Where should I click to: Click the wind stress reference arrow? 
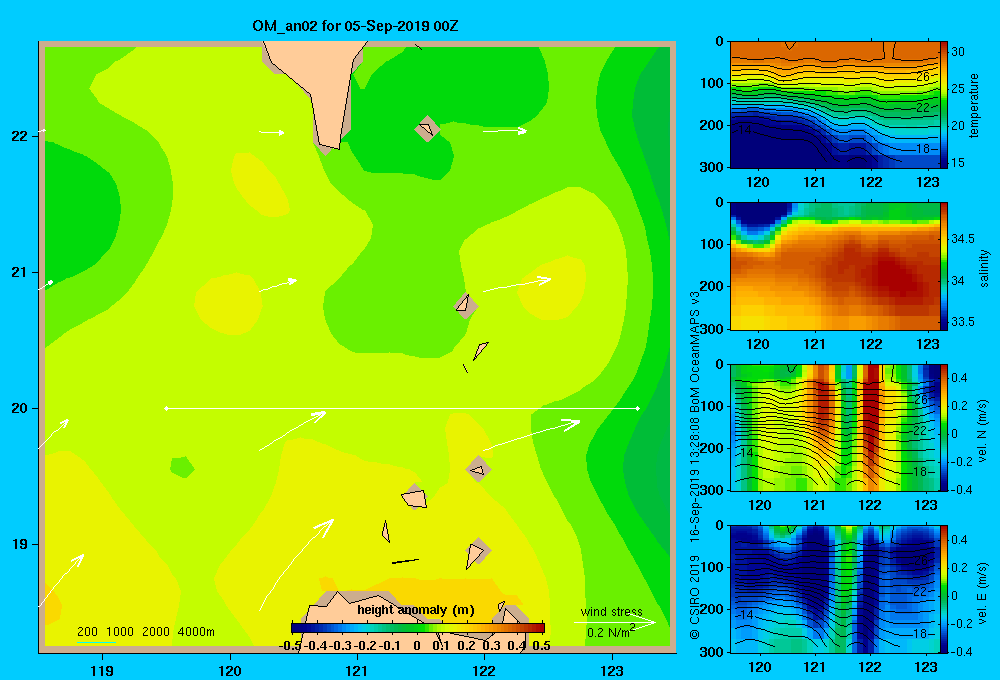tap(615, 622)
